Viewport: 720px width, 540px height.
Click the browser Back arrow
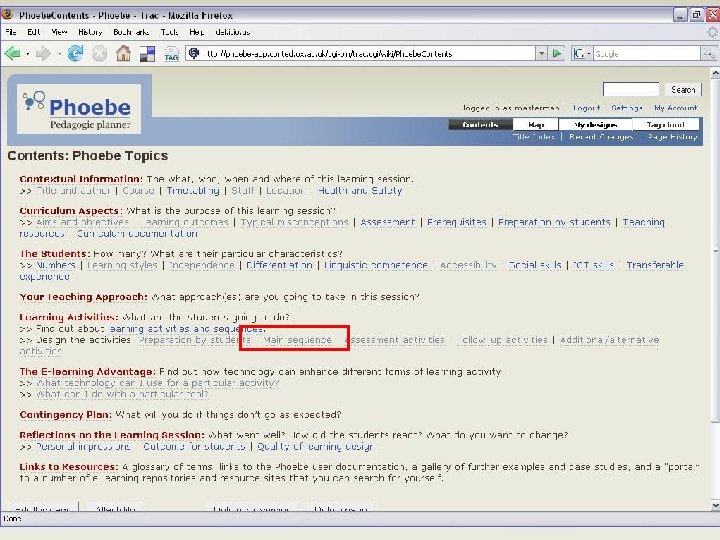coord(12,54)
